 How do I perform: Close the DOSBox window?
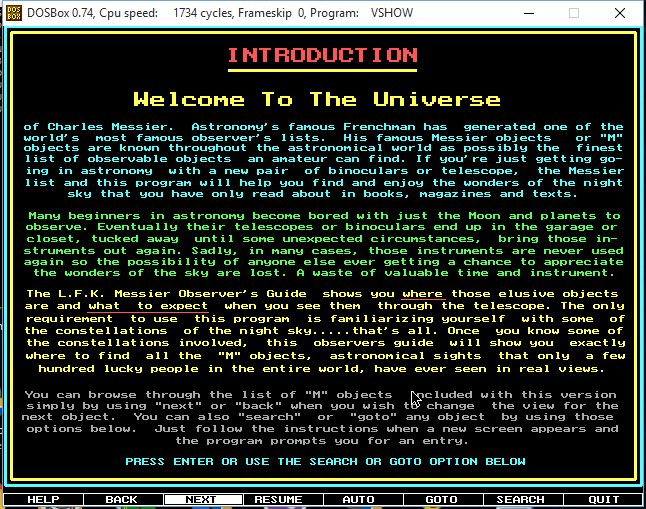click(x=621, y=14)
